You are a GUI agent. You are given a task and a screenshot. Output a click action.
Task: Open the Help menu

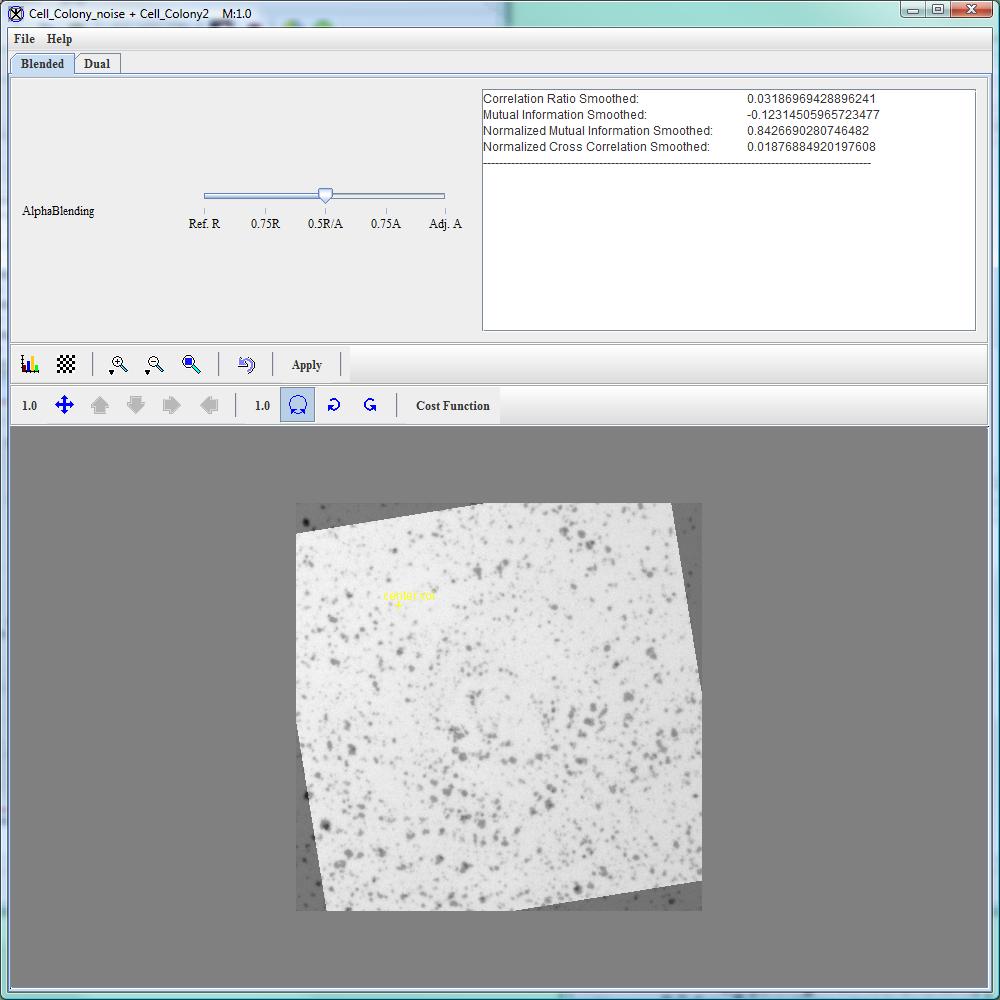[x=60, y=39]
